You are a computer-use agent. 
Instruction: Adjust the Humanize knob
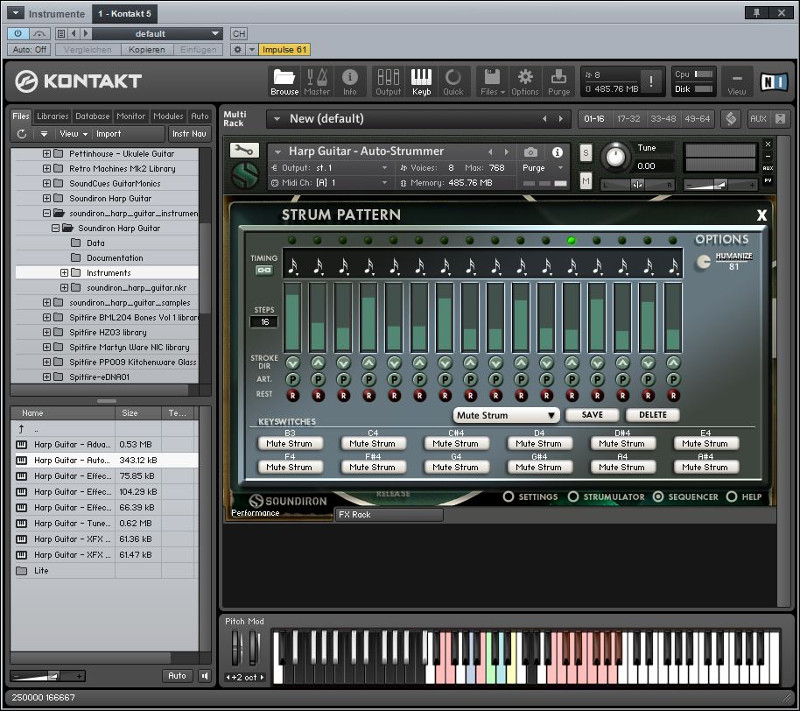point(703,262)
